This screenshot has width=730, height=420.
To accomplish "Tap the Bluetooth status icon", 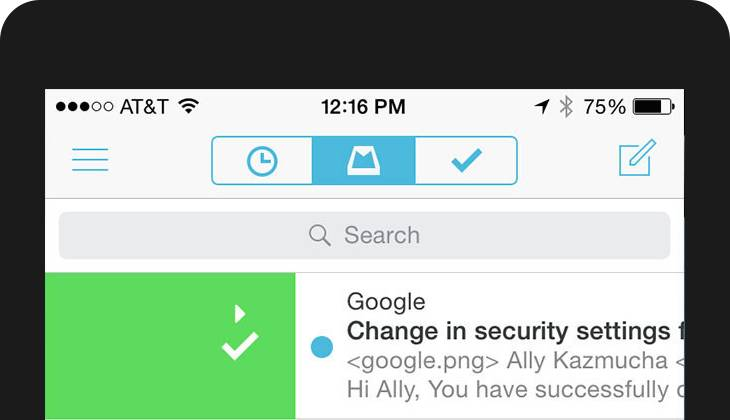I will point(566,107).
